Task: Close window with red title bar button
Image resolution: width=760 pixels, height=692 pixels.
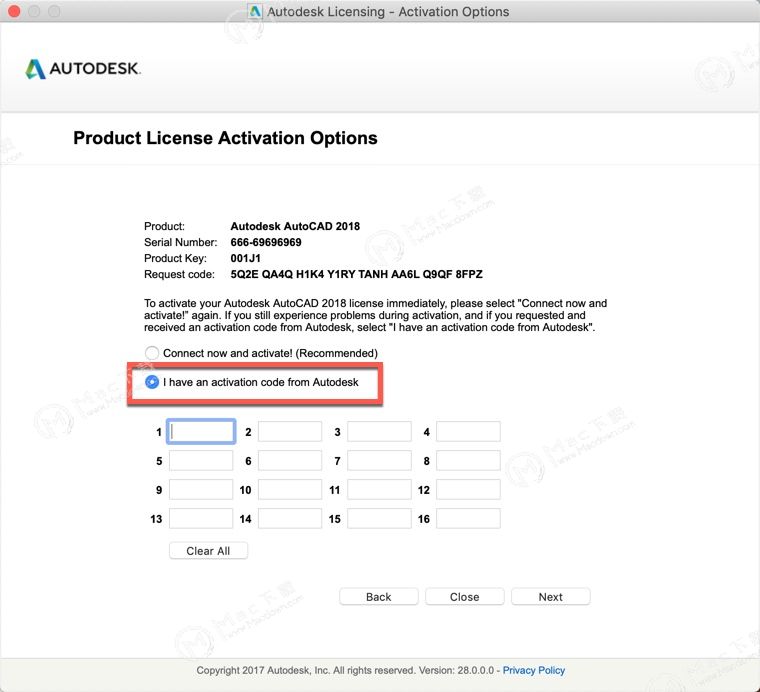Action: [15, 11]
